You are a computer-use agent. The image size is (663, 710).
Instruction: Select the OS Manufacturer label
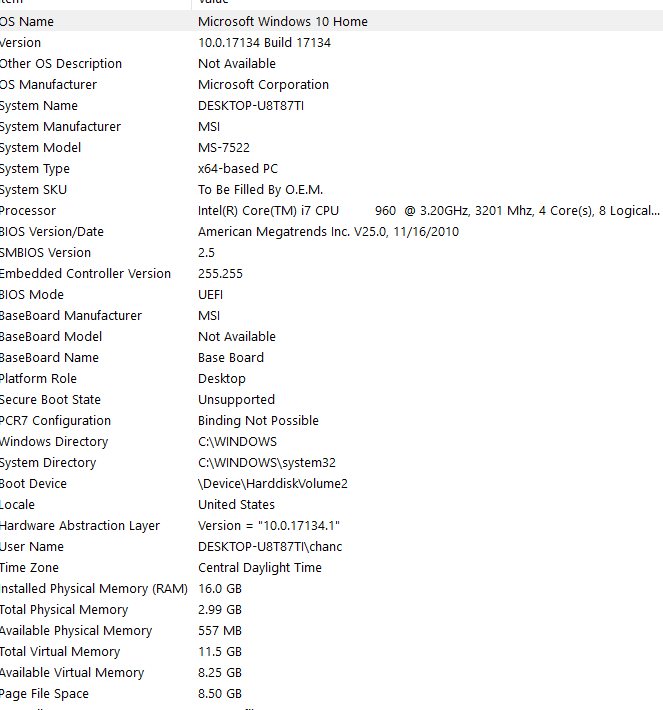click(x=48, y=85)
